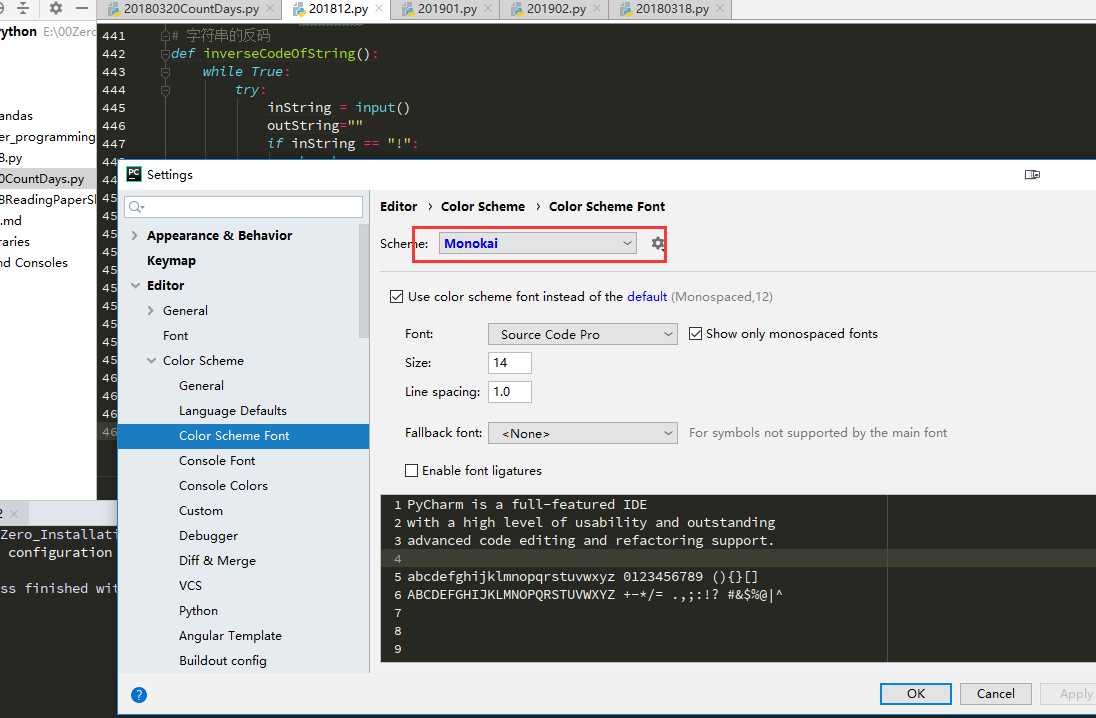Click the search magnifier icon in Settings
This screenshot has width=1096, height=718.
136,207
